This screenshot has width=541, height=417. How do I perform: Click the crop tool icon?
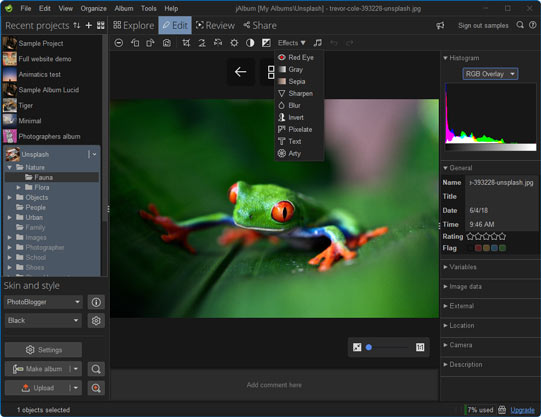pyautogui.click(x=186, y=43)
